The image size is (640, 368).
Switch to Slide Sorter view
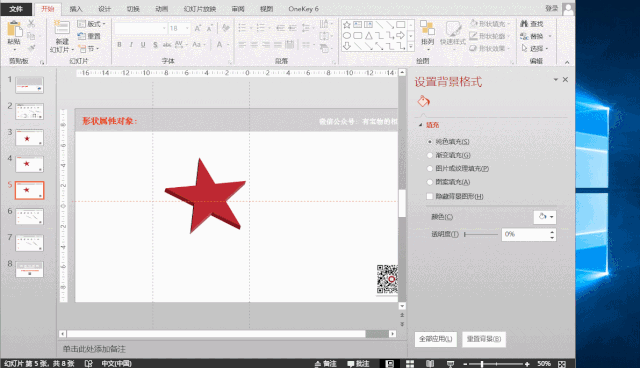tap(410, 364)
